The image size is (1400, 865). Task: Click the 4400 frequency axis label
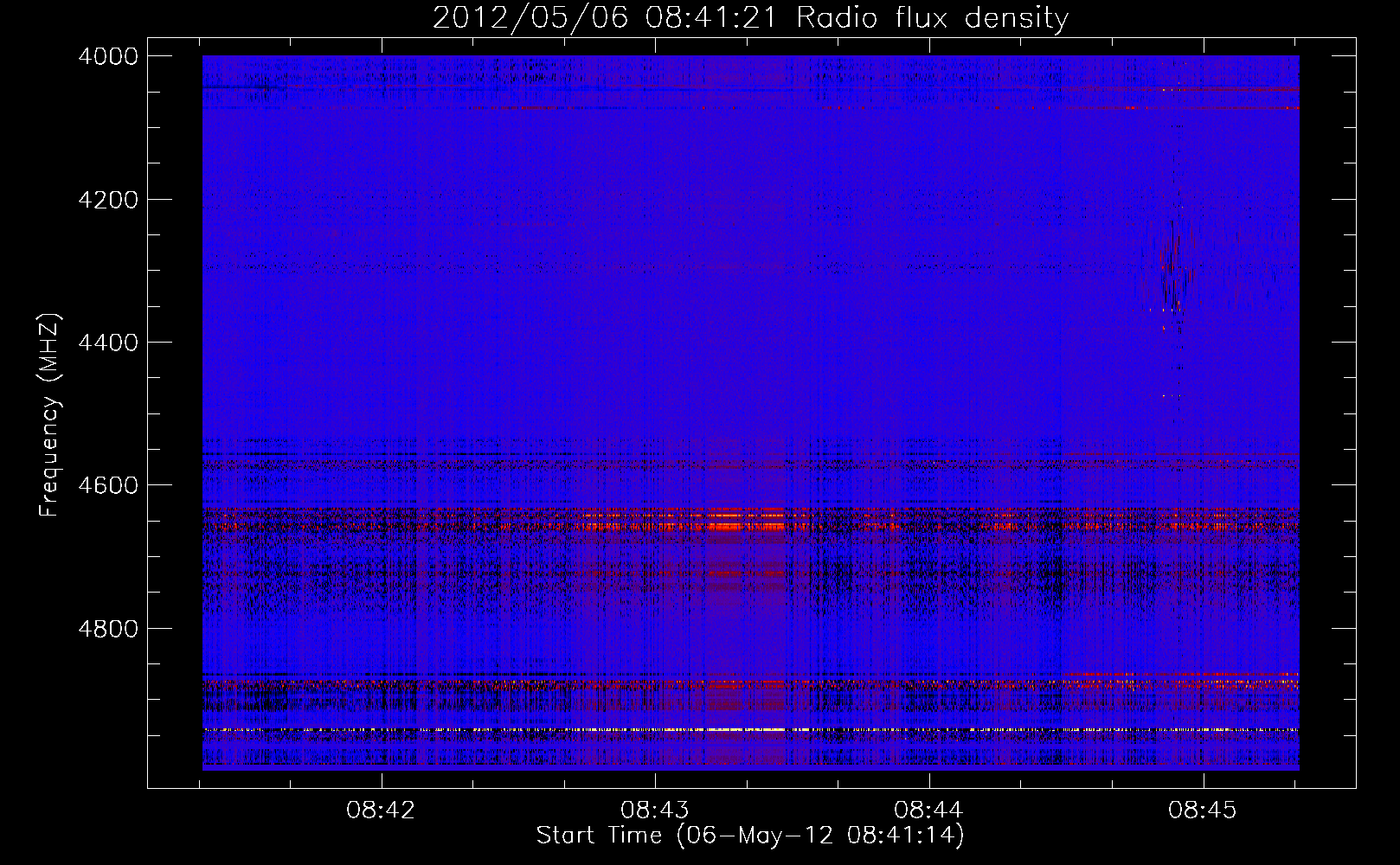(x=108, y=343)
